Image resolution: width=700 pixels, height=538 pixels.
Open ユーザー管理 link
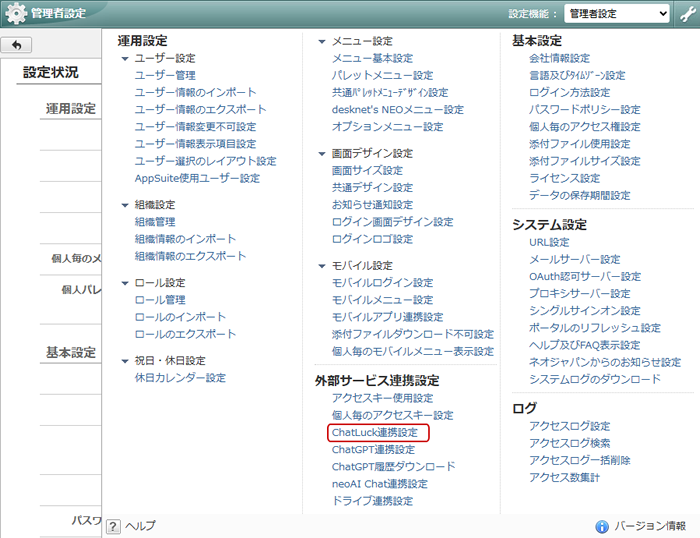click(165, 75)
